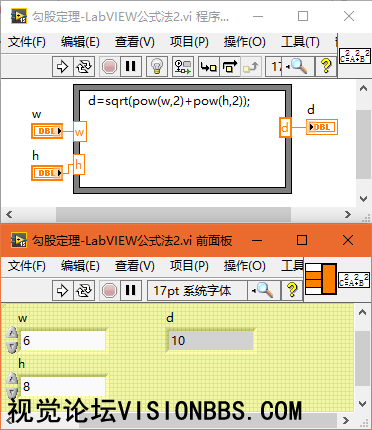Open 查看(V) menu in block diagram window
Screen dimensions: 372x430
pyautogui.click(x=135, y=42)
